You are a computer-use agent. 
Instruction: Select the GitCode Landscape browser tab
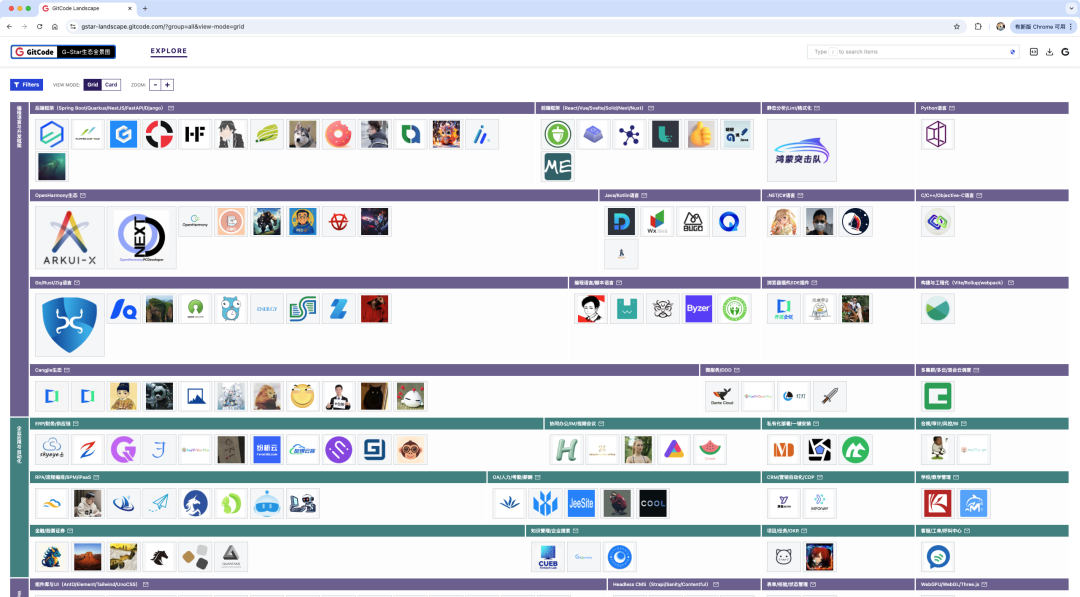pos(87,8)
